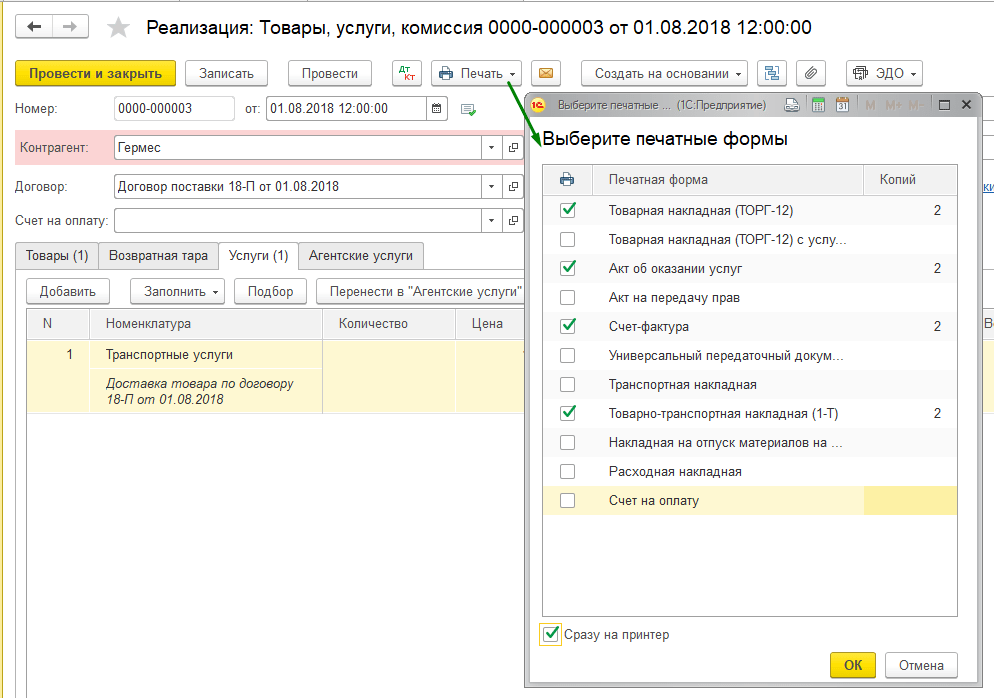994x698 pixels.
Task: Click the calculator icon in dialog title
Action: (818, 105)
